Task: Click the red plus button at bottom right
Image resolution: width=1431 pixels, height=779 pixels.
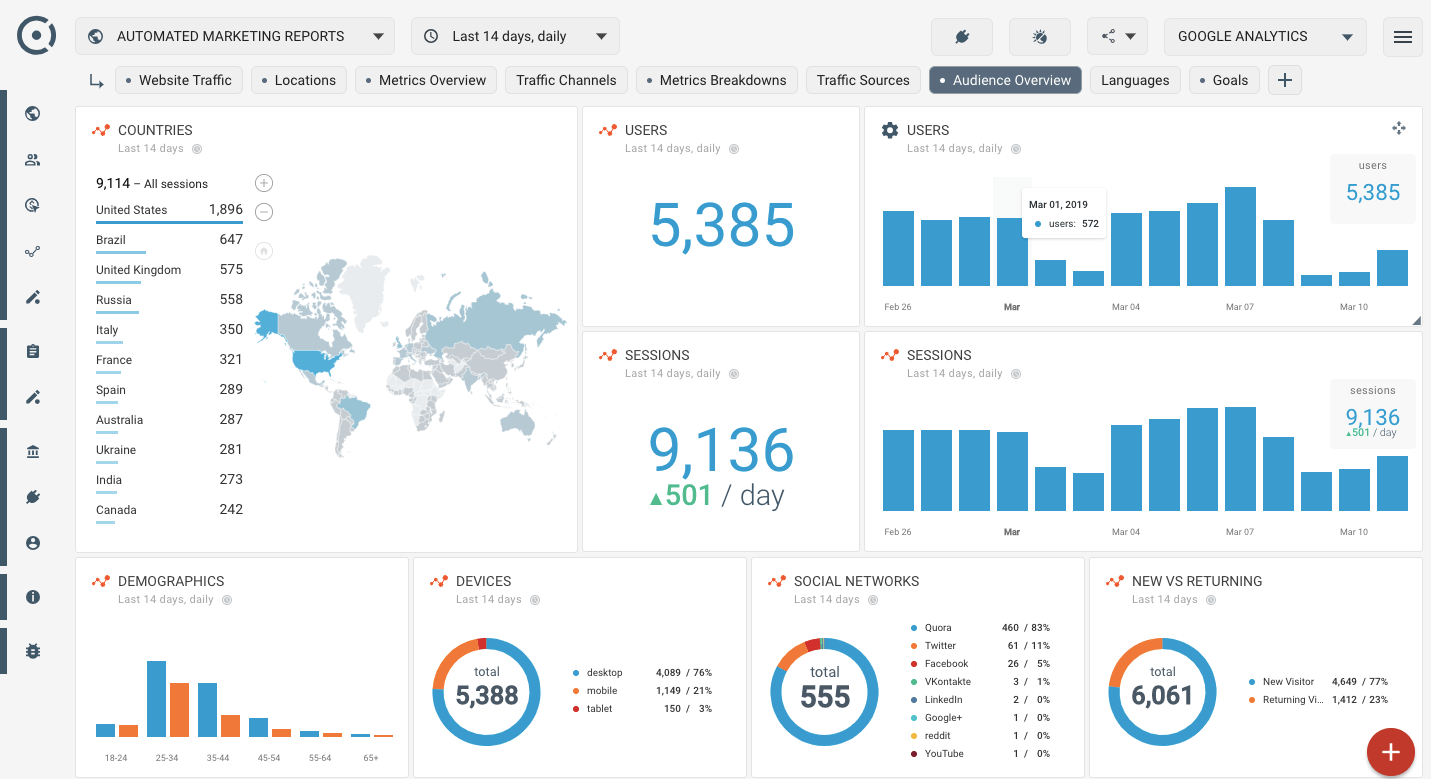Action: coord(1390,752)
